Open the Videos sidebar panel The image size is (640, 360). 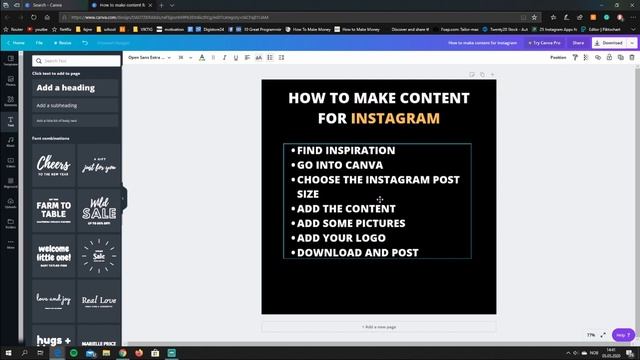click(x=10, y=162)
